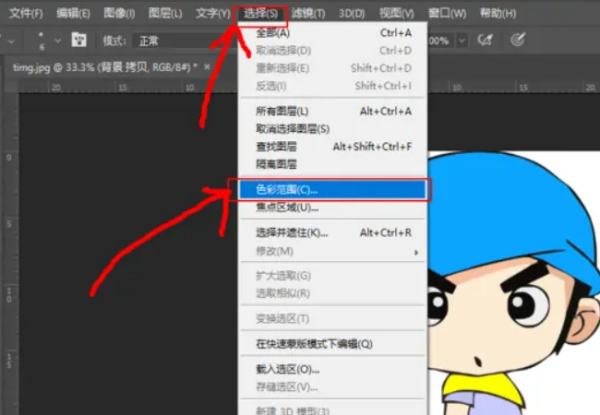Select 隔离图层 menu entry
600x415 pixels.
point(333,164)
